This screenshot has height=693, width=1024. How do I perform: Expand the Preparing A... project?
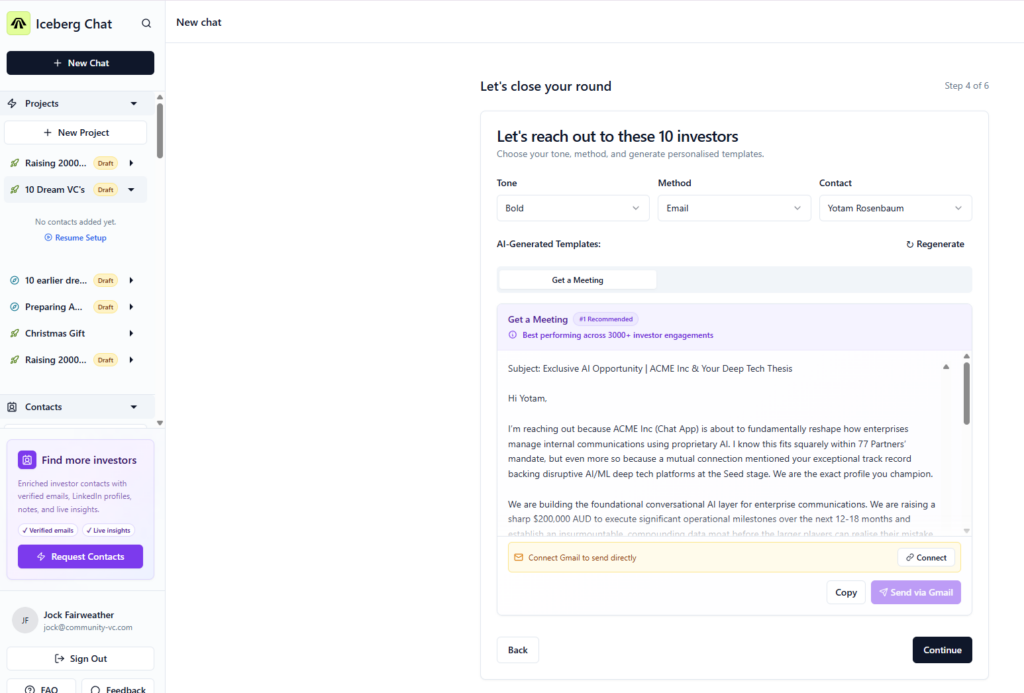(x=131, y=307)
